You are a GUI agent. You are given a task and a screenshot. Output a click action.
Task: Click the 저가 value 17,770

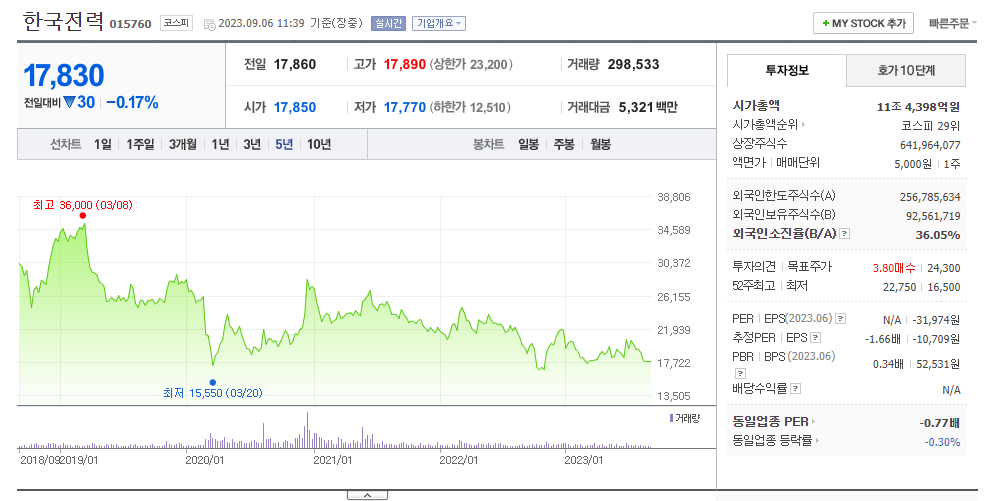click(x=405, y=107)
